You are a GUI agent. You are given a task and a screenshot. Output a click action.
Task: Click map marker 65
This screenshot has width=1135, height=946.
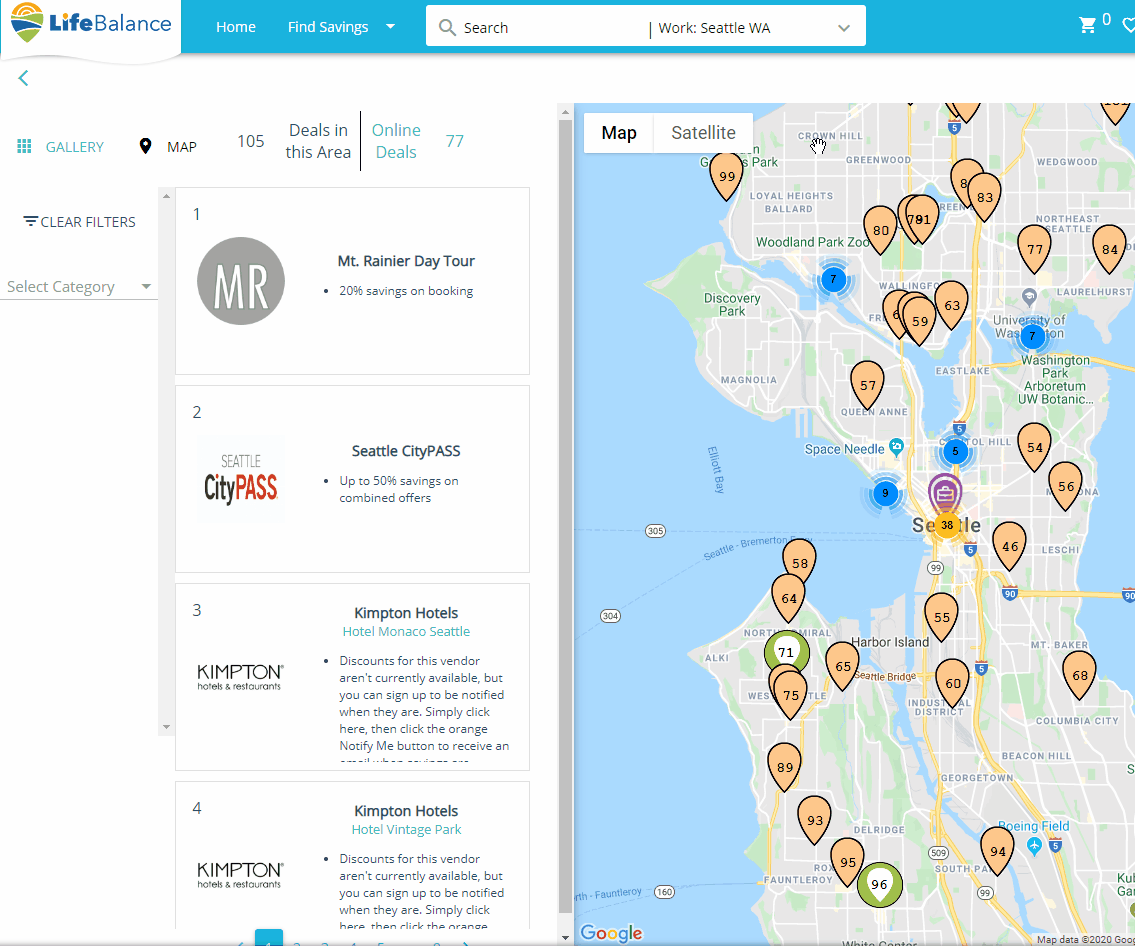point(843,666)
